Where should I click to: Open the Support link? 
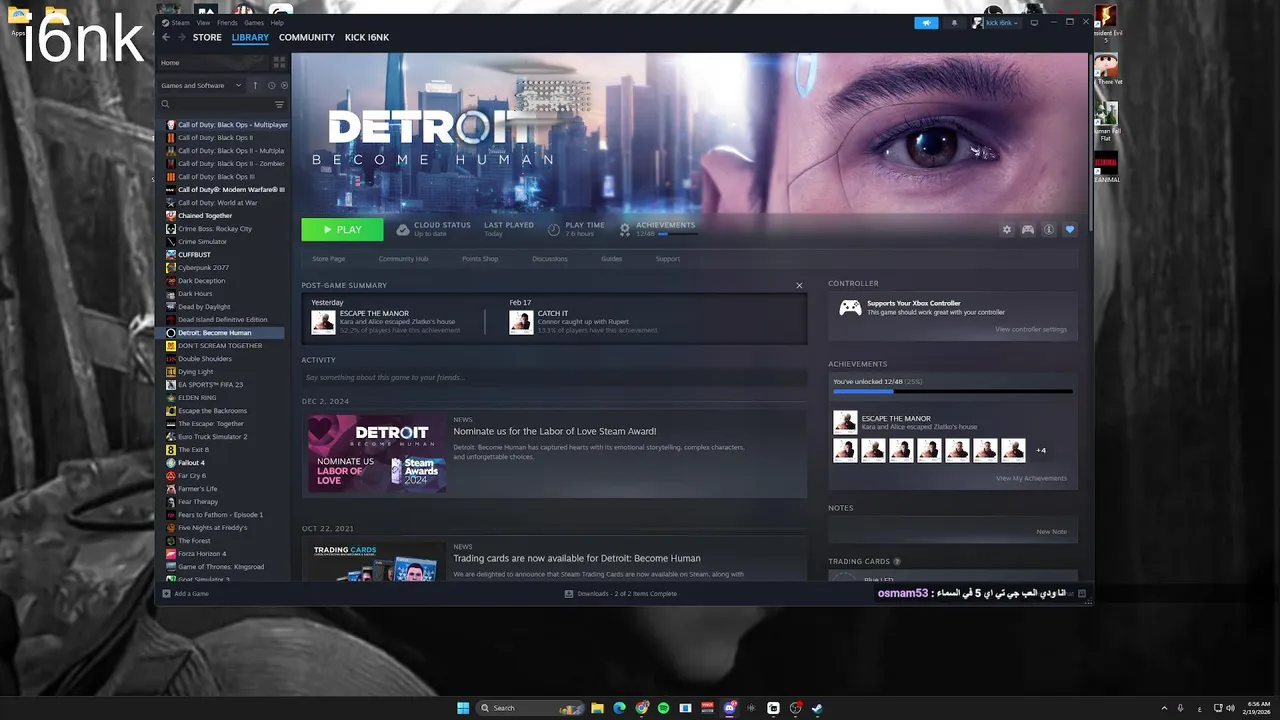[668, 259]
